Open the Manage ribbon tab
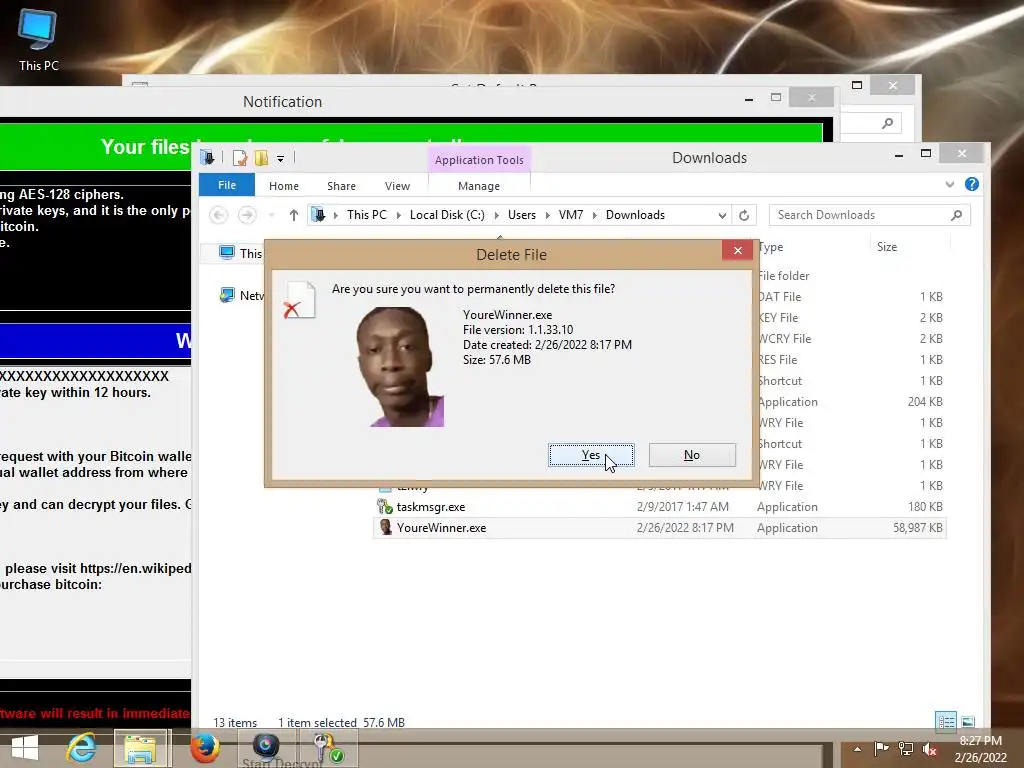The image size is (1024, 768). click(479, 186)
